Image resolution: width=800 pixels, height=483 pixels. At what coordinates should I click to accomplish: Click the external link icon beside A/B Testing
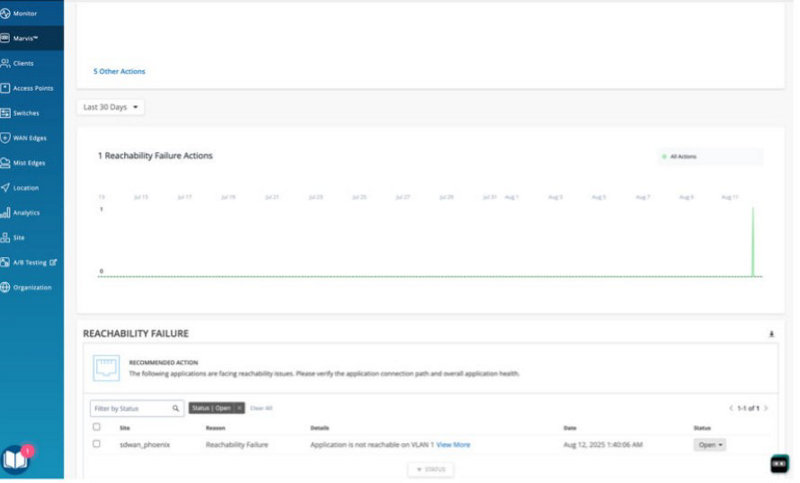point(53,262)
